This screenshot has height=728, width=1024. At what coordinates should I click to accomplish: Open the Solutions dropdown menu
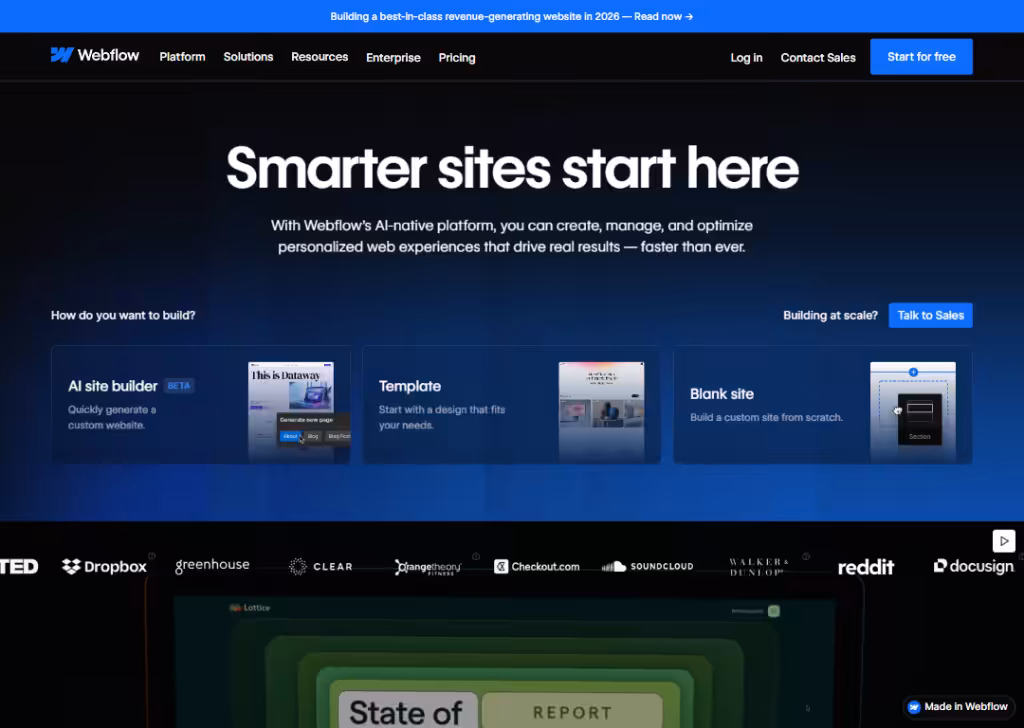pos(248,57)
